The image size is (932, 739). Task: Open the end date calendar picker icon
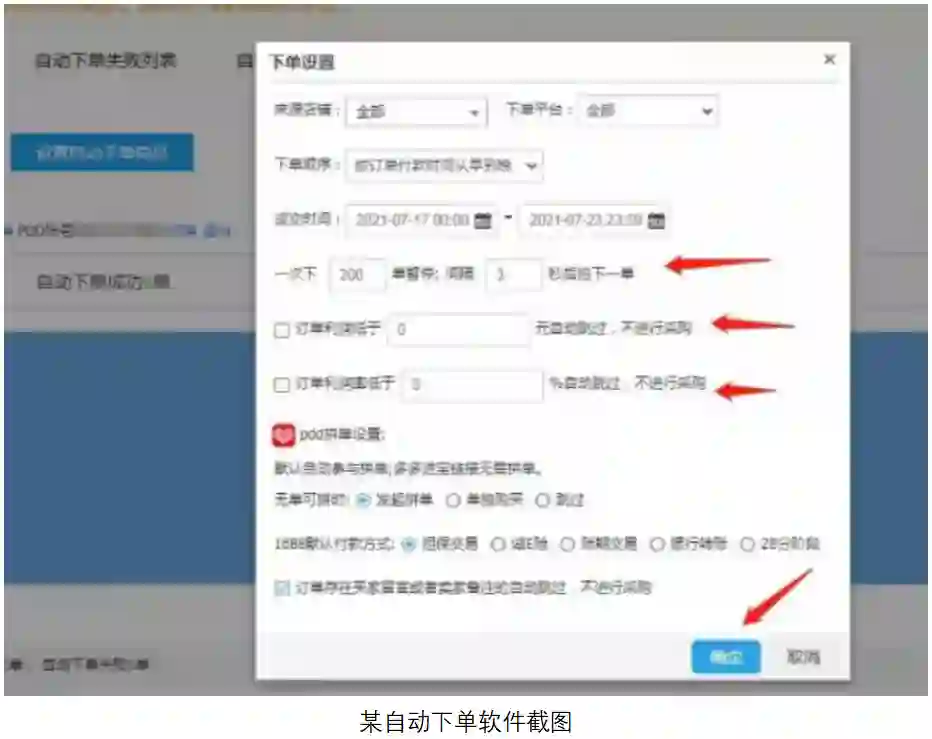point(656,221)
